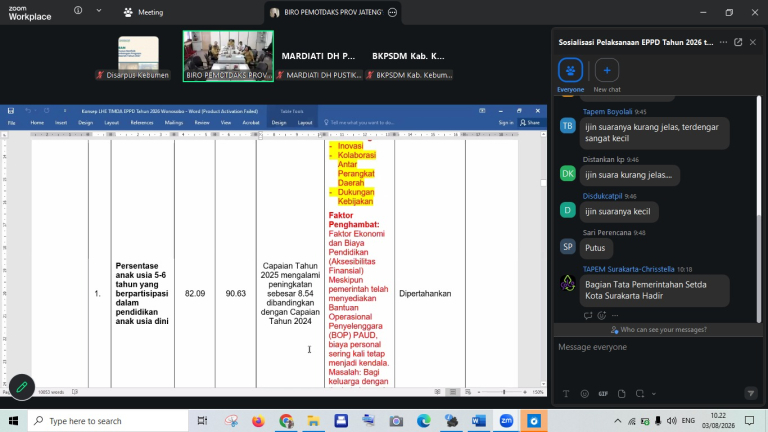Open chat text formatting tool
This screenshot has width=768, height=432.
566,394
